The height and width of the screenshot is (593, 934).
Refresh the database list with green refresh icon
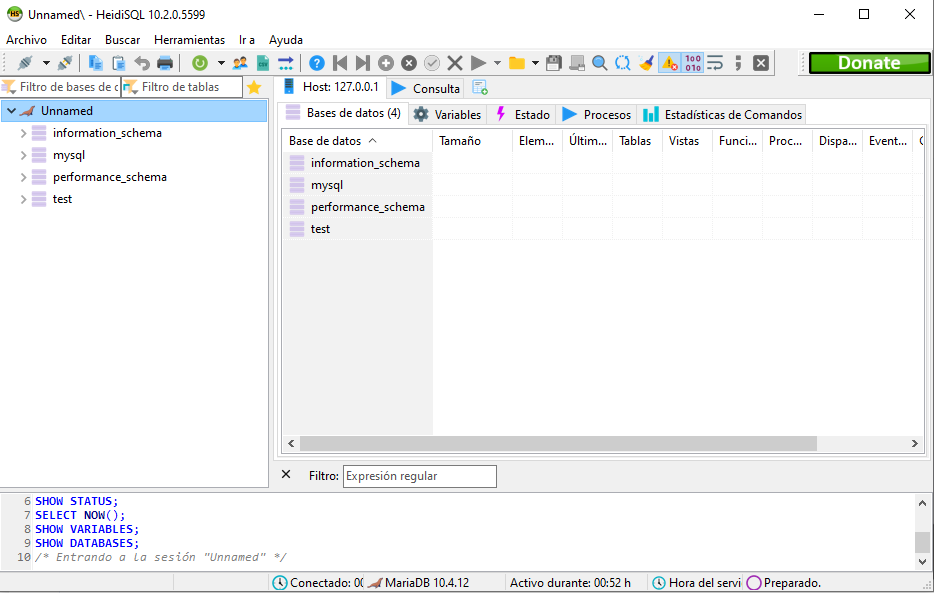tap(200, 63)
